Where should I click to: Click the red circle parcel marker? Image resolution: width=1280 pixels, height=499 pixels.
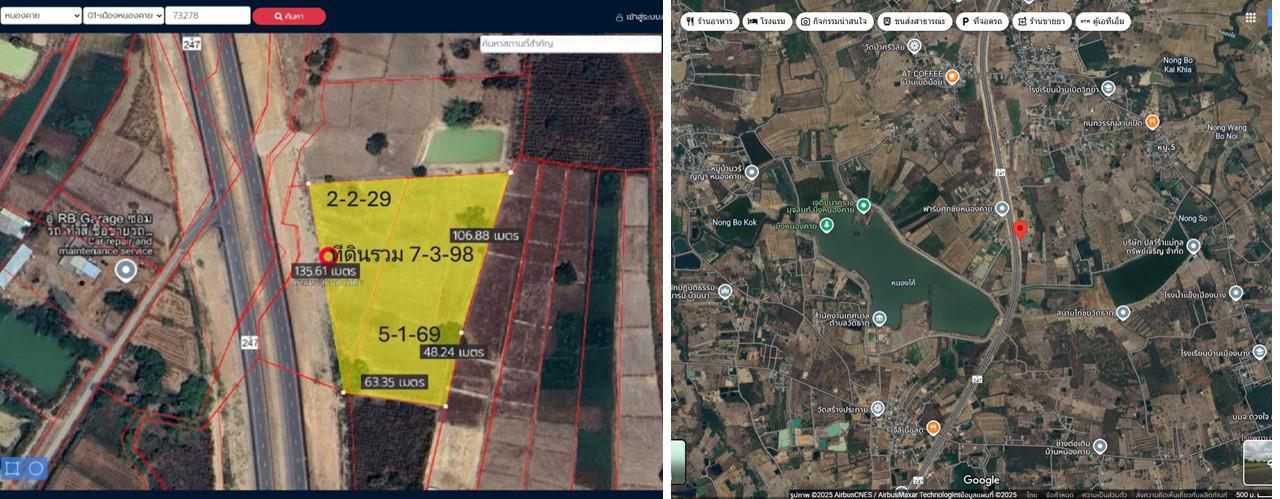[327, 255]
